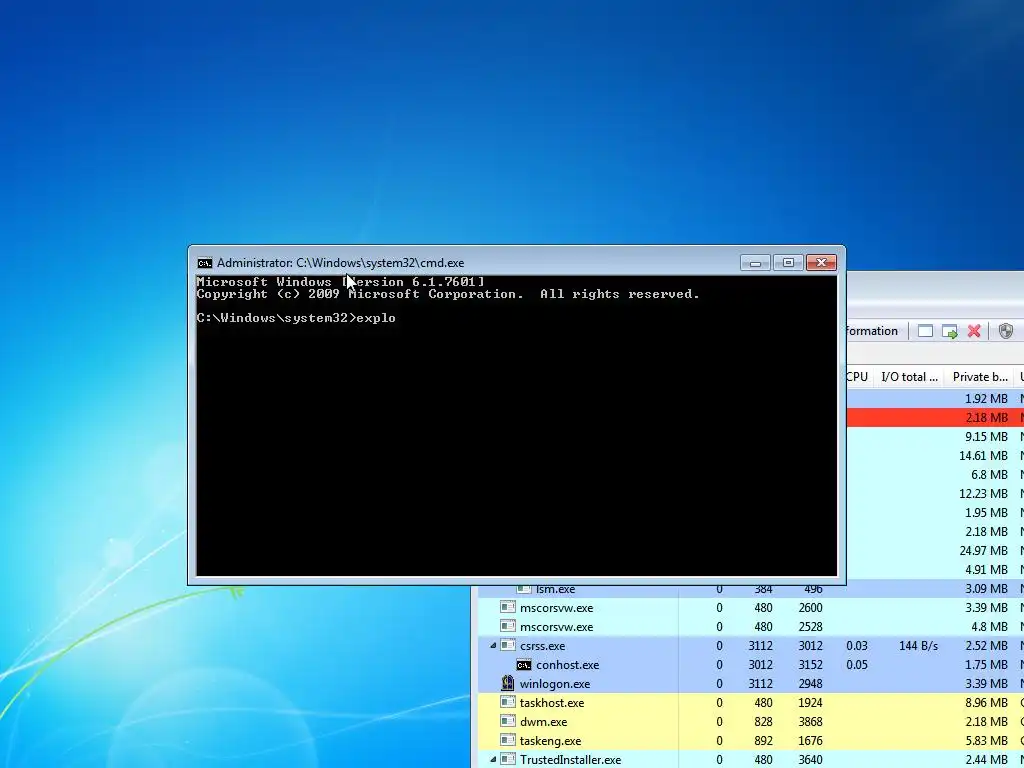Click the conhost.exe console icon
The width and height of the screenshot is (1024, 768).
pos(524,665)
